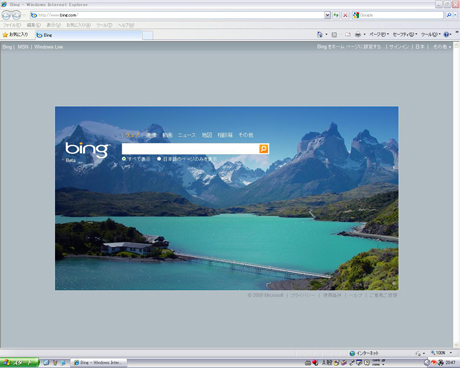Image resolution: width=460 pixels, height=368 pixels.
Task: Open the ファイル(F) menu
Action: pyautogui.click(x=12, y=25)
